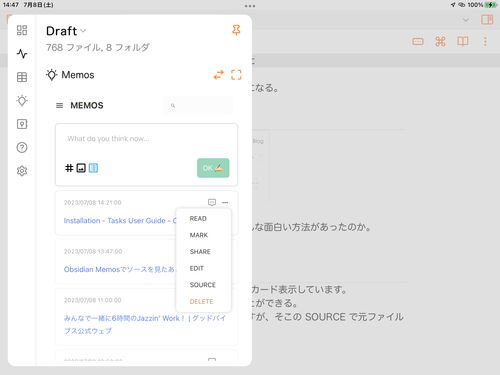Open the Jazzin' Work memo link
Screen dimensions: 500x375
click(145, 324)
